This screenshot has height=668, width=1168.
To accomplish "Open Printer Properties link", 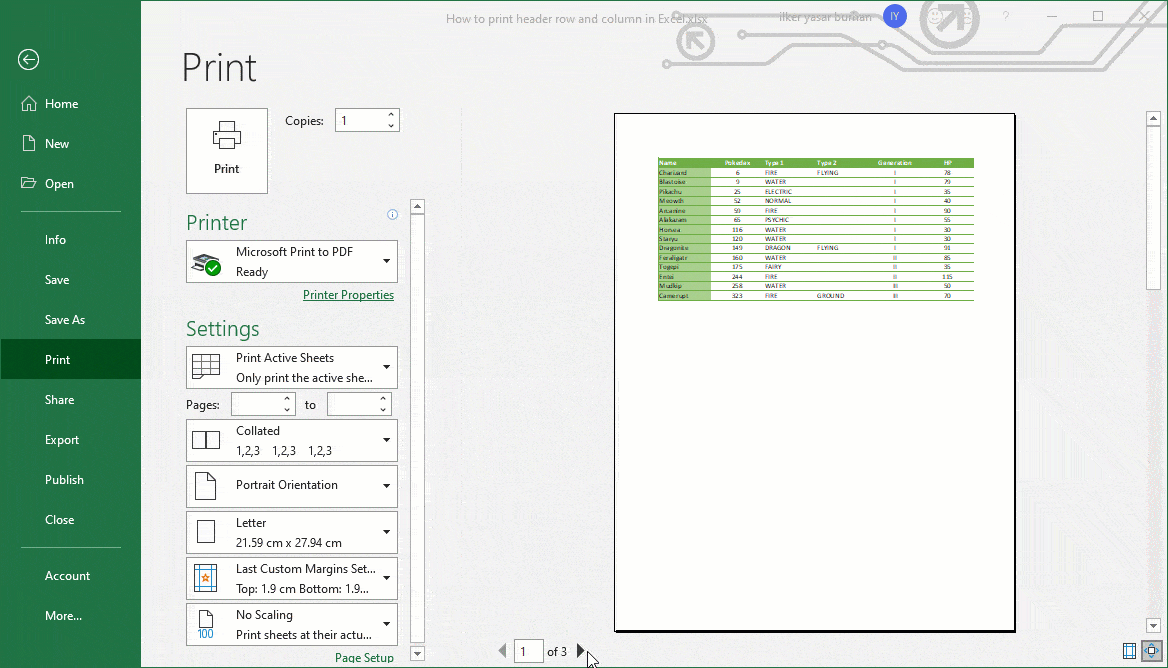I will tap(348, 295).
